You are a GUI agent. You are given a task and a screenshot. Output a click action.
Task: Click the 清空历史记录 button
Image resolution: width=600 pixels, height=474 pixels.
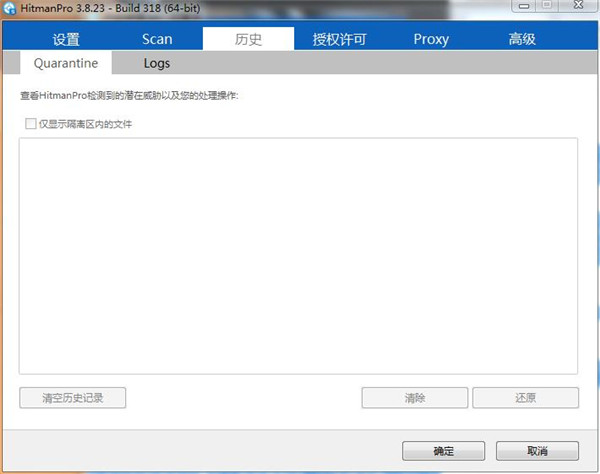[x=73, y=398]
